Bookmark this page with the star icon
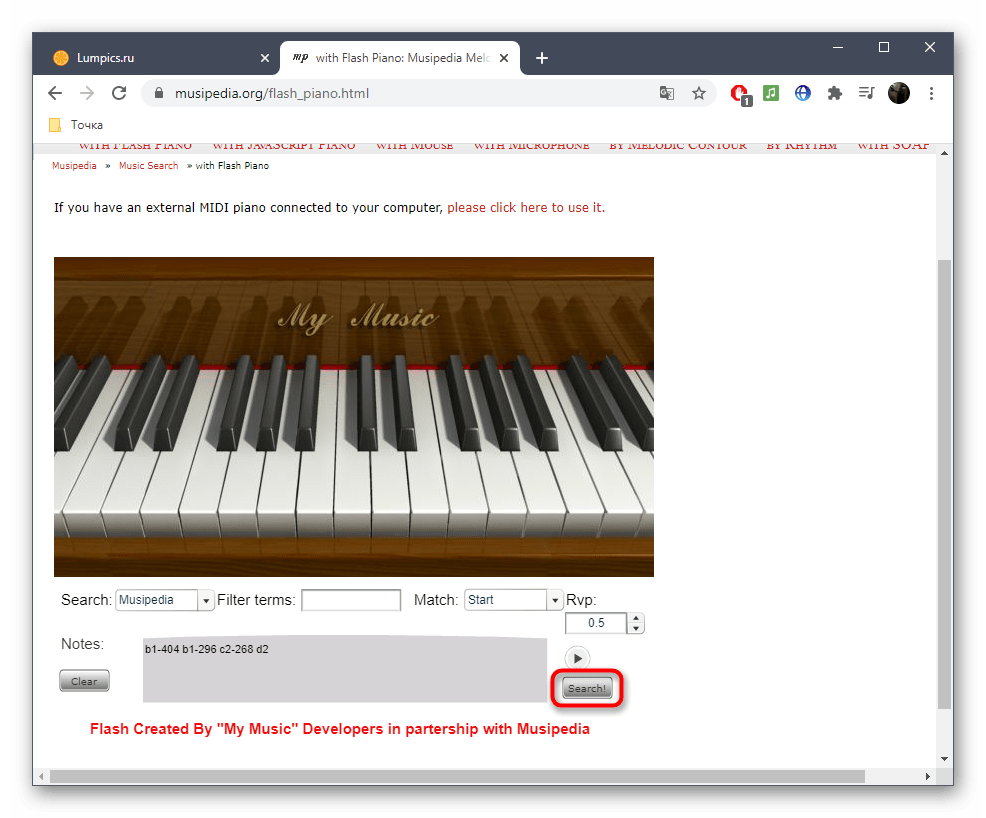Image resolution: width=986 pixels, height=818 pixels. pos(699,93)
